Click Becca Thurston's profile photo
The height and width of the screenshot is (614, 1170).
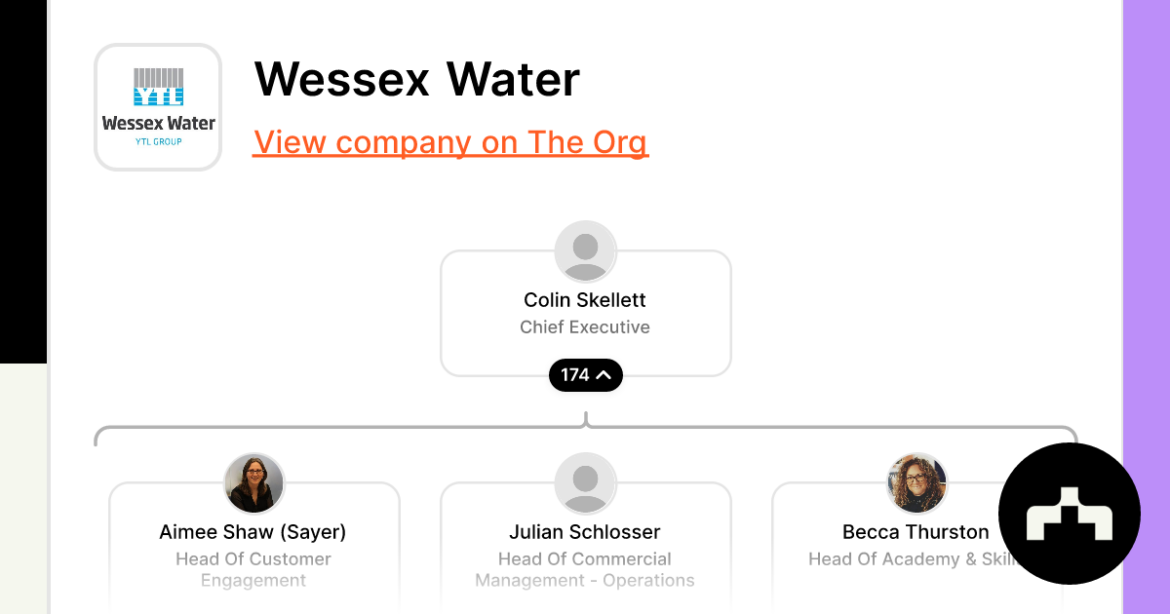pos(916,482)
